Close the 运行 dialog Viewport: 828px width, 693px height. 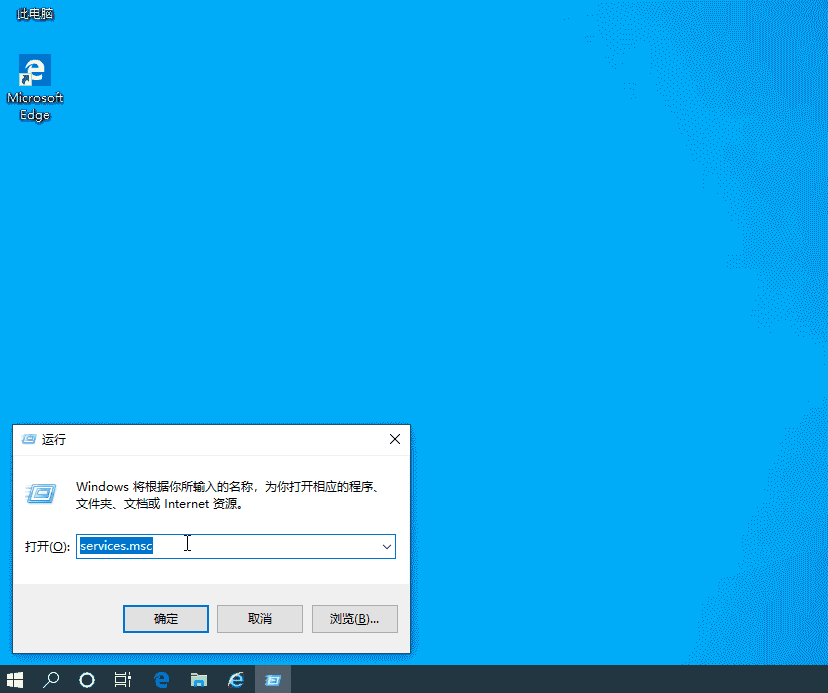(394, 439)
